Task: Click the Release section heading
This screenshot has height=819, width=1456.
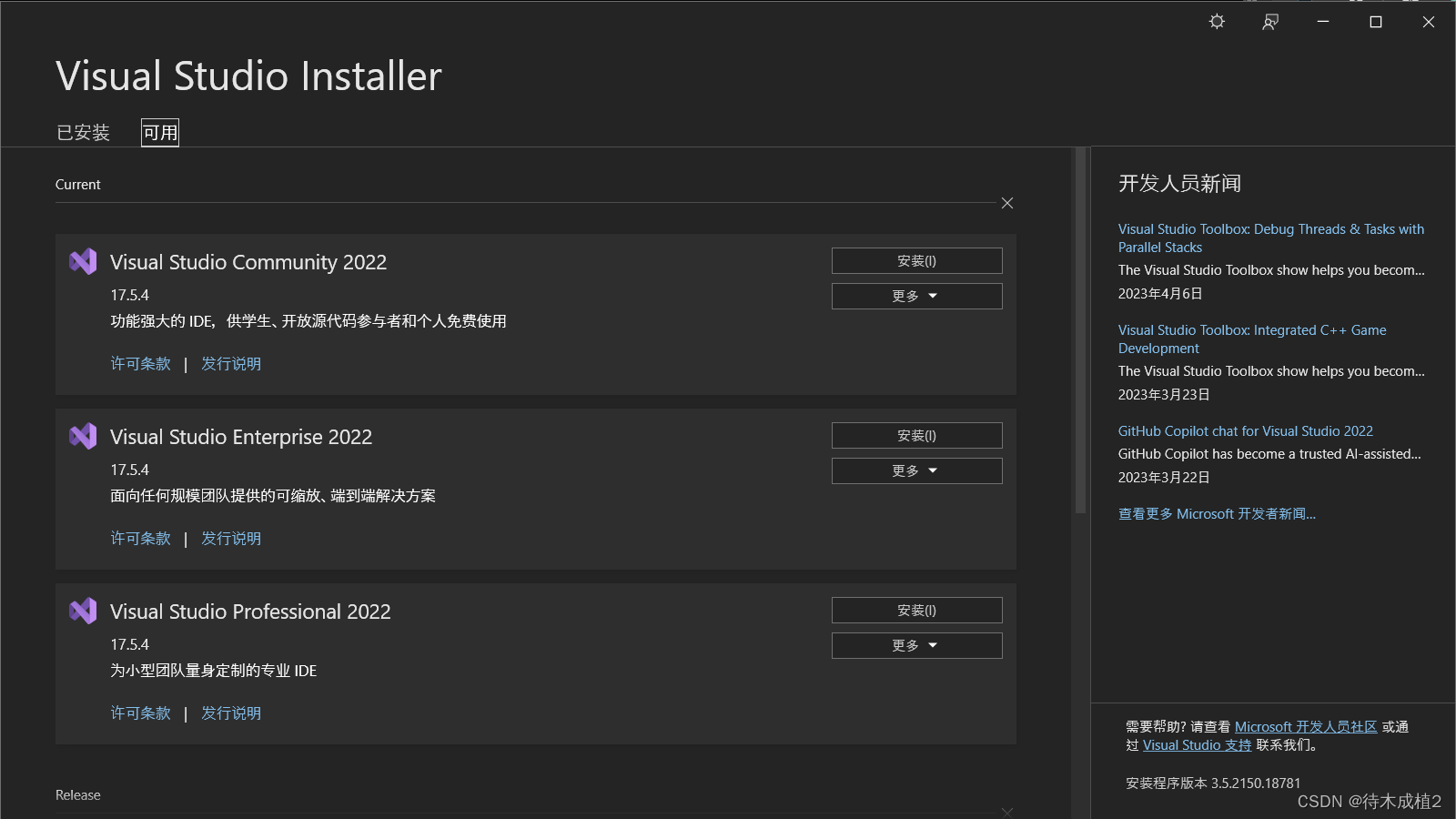Action: (x=78, y=795)
